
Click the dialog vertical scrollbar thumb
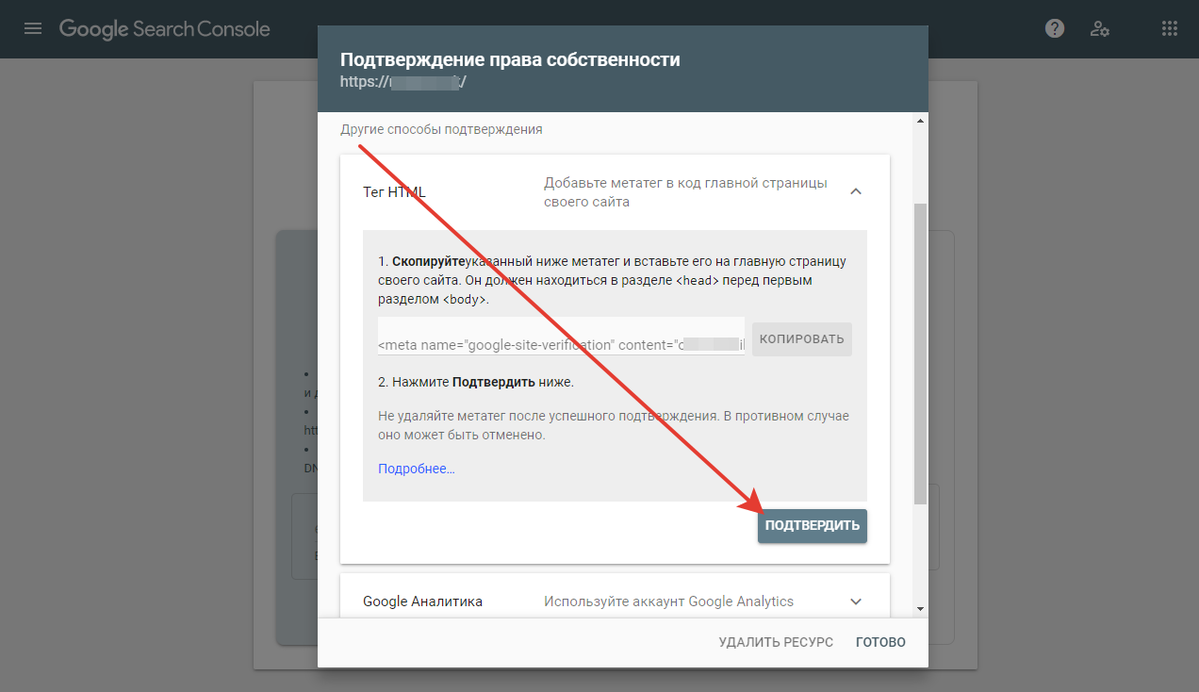point(920,353)
